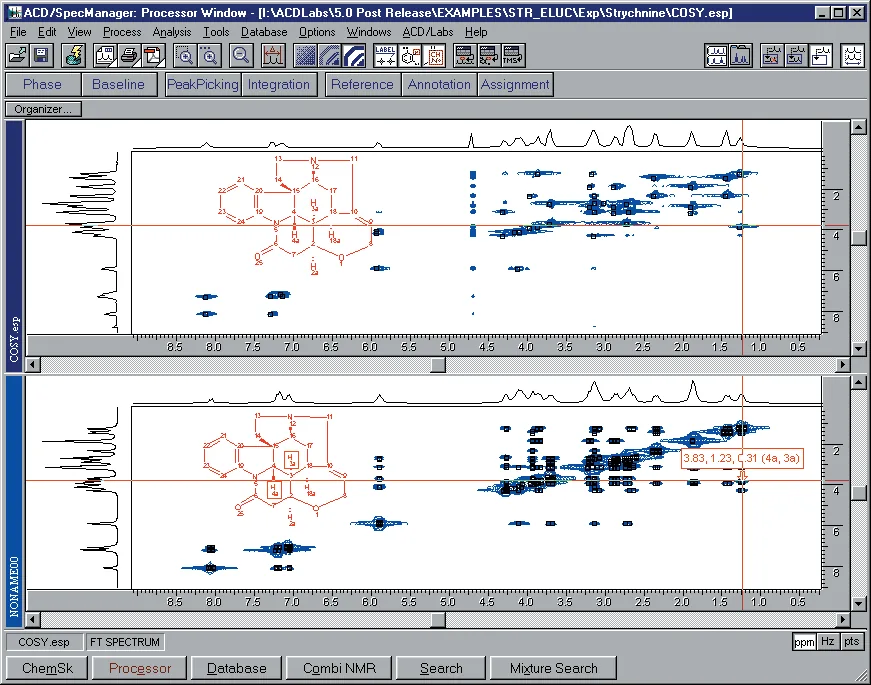Click the Integration button
871x685 pixels.
279,84
